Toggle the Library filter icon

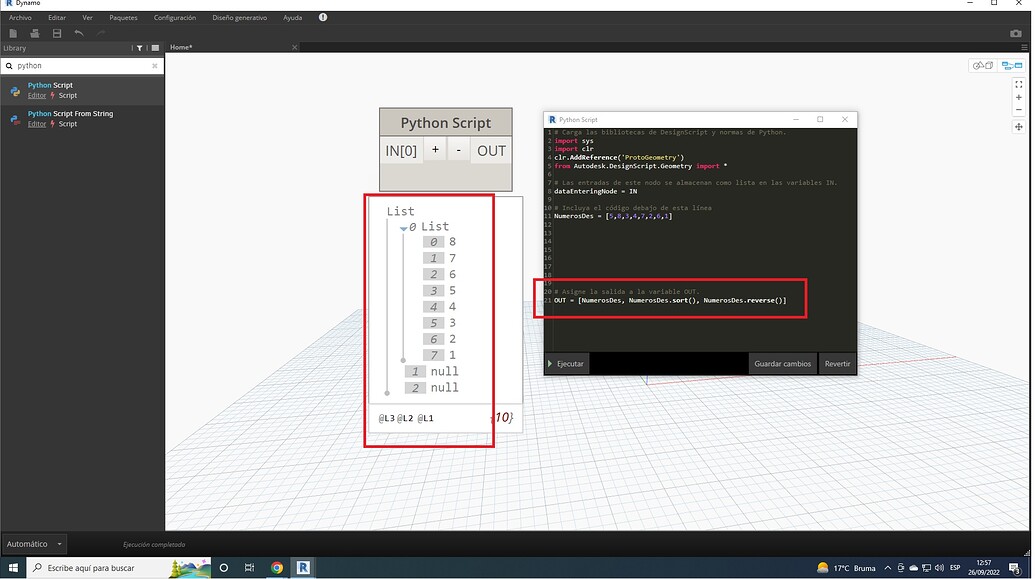click(x=140, y=47)
